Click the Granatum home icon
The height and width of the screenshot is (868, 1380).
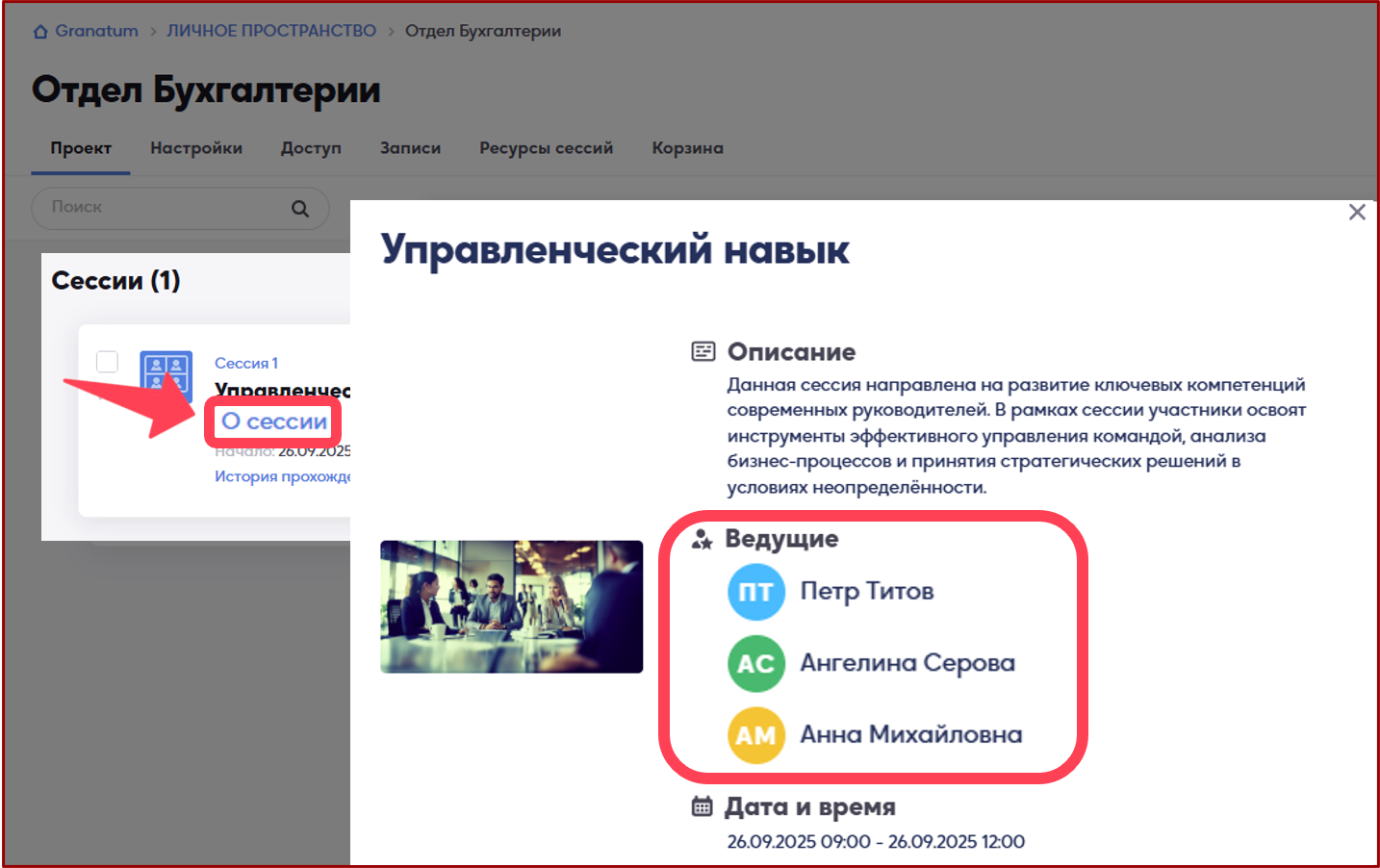click(40, 32)
